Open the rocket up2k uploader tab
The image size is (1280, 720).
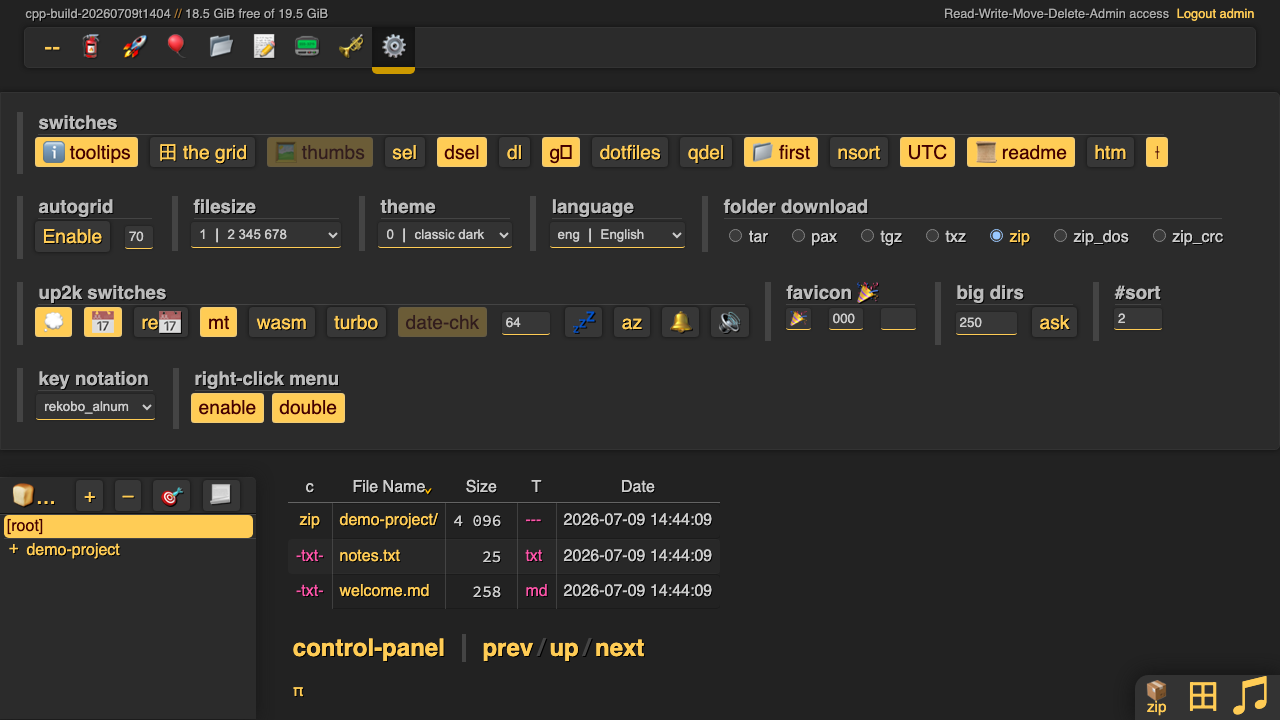pos(134,47)
